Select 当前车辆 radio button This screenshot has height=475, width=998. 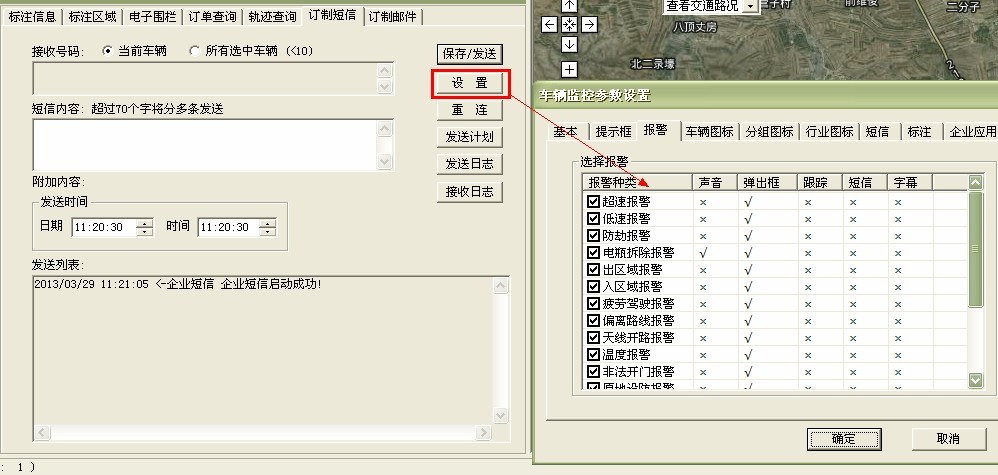(x=108, y=51)
